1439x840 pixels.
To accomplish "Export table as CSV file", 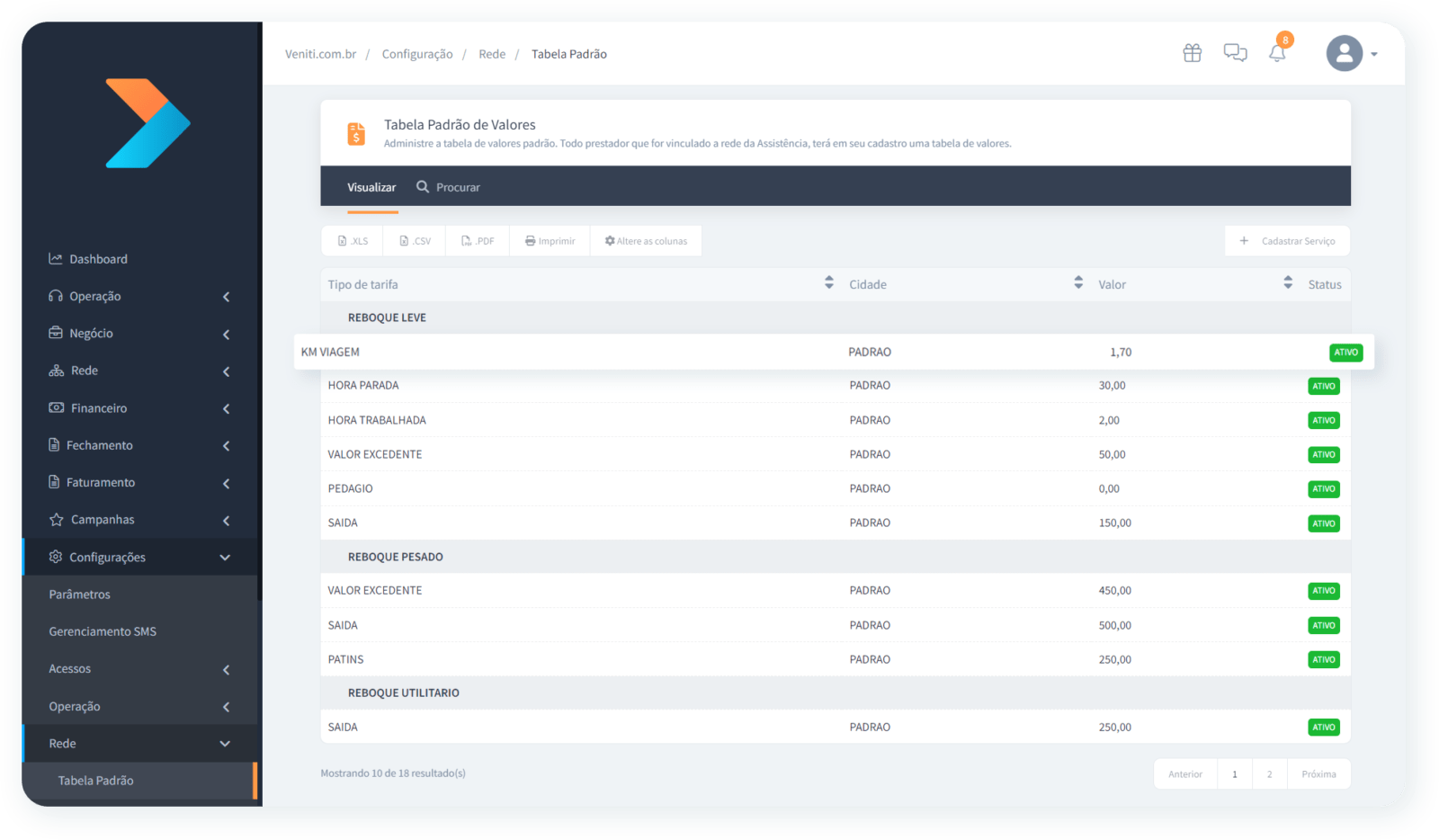I will point(415,241).
